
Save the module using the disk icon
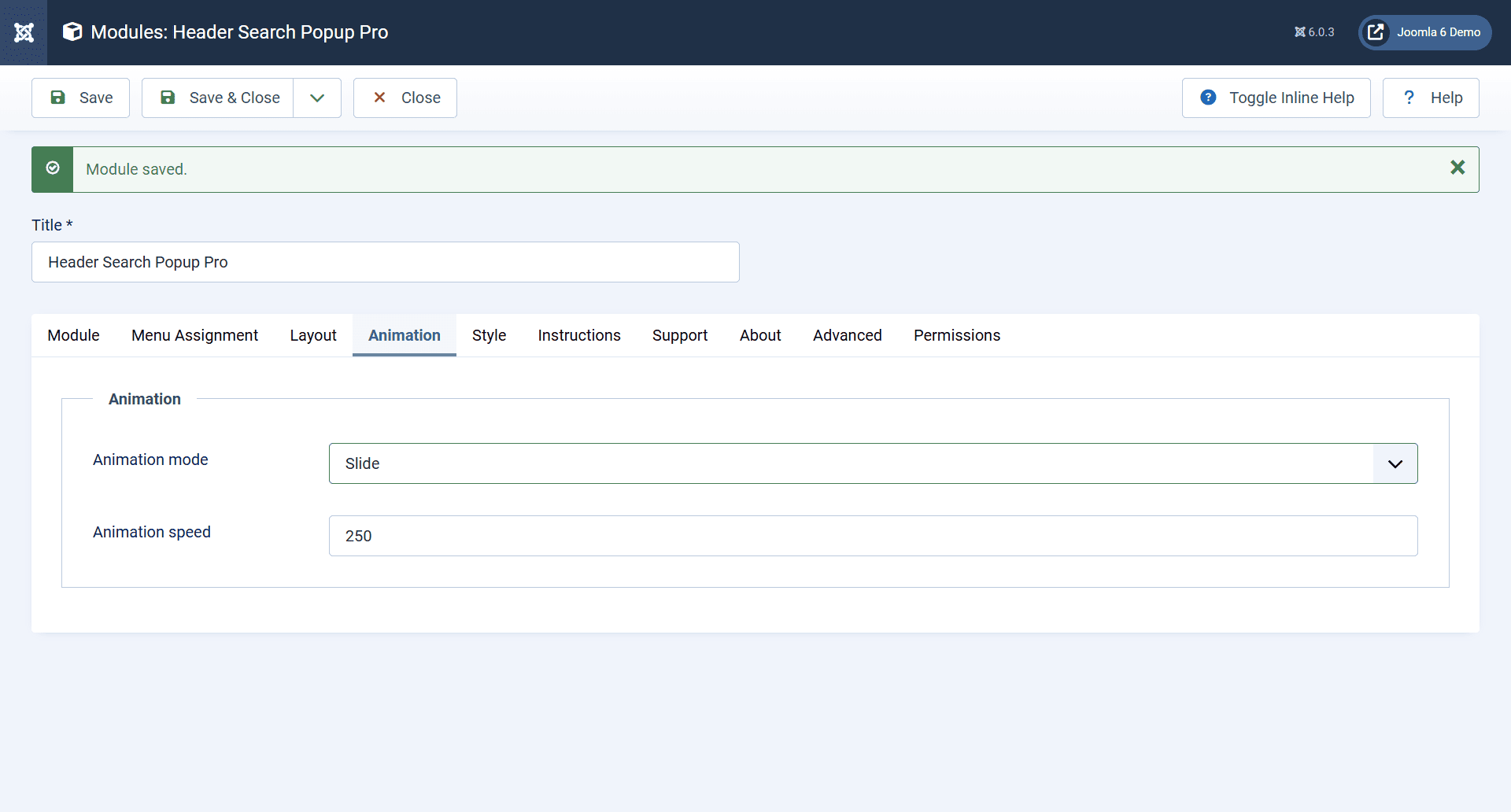pyautogui.click(x=59, y=98)
